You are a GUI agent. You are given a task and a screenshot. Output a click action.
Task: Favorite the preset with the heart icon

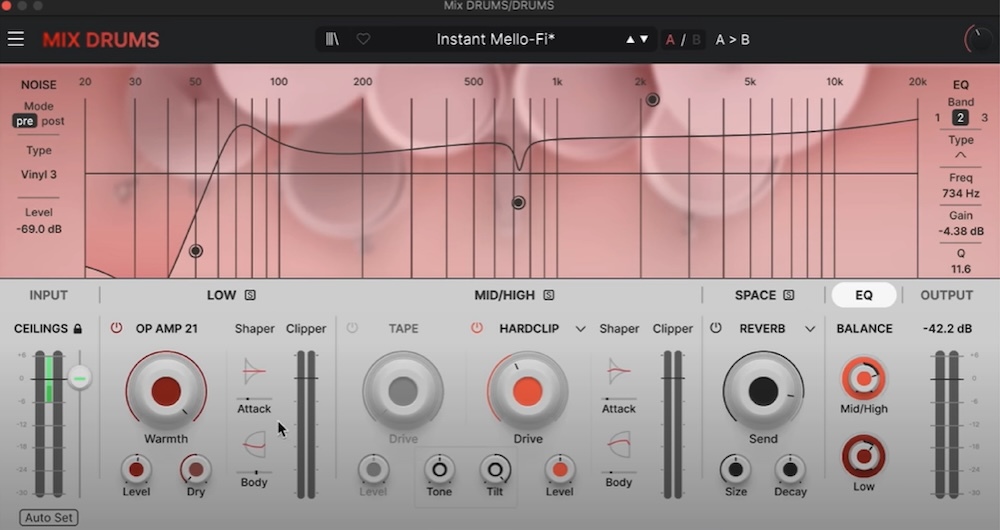click(363, 39)
